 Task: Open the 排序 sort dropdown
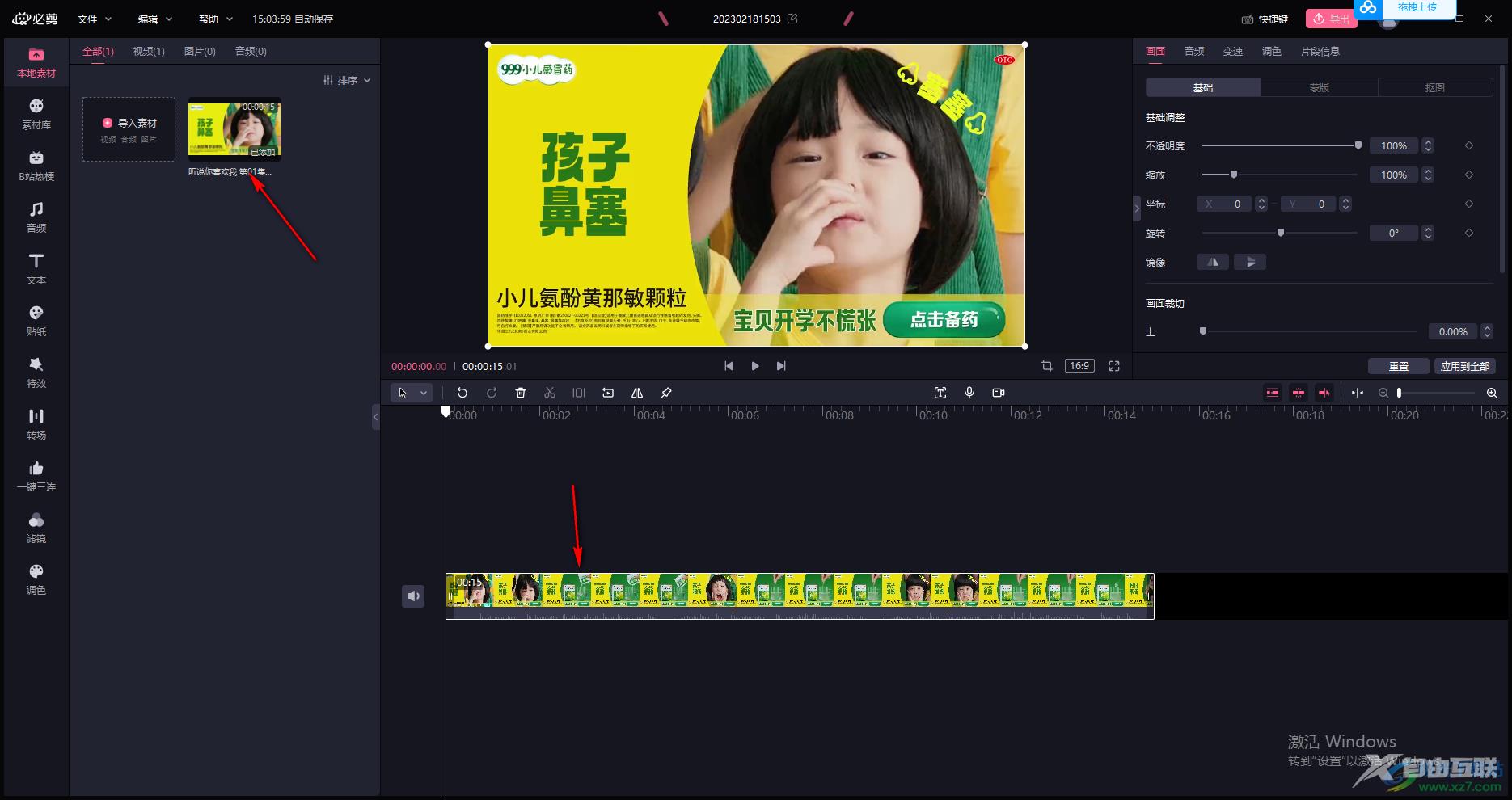coord(347,80)
